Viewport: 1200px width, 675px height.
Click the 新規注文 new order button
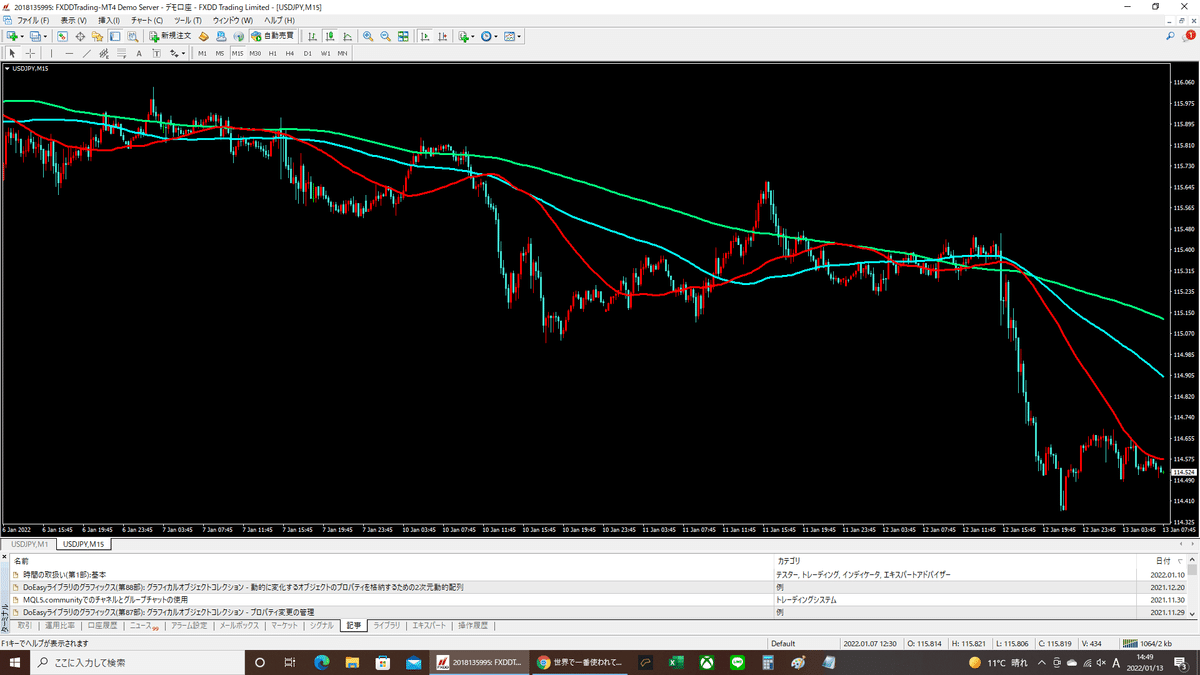coord(170,36)
